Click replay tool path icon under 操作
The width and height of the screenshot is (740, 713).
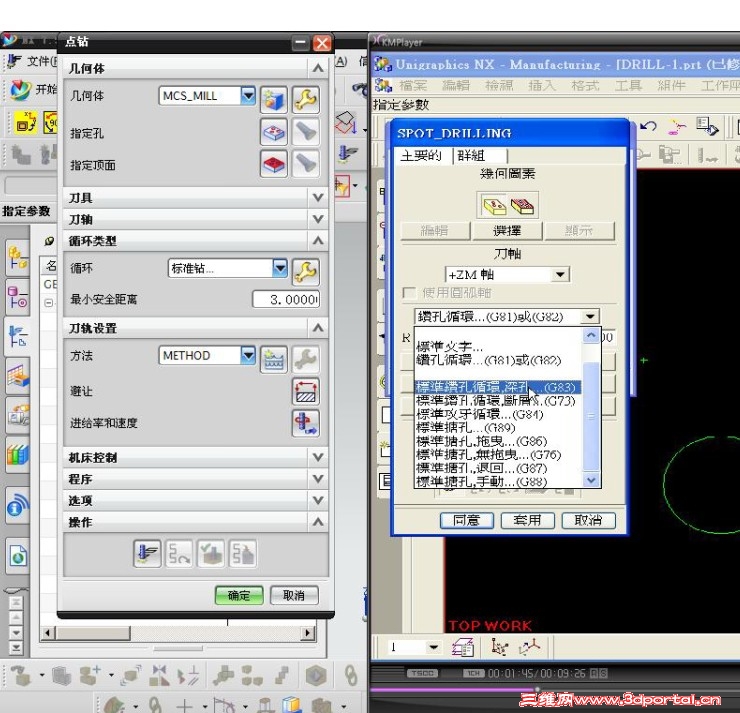179,553
